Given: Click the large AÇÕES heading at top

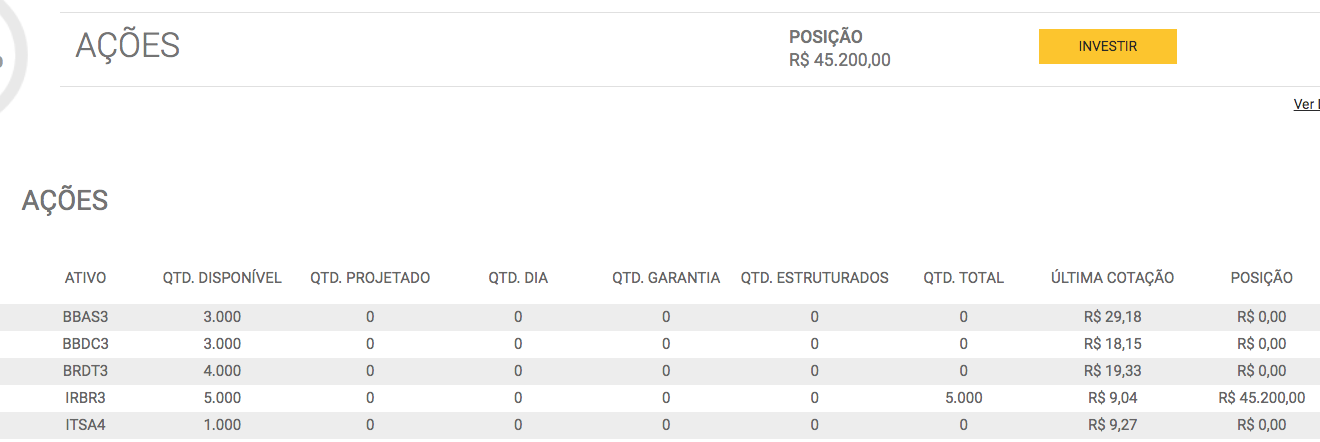Looking at the screenshot, I should click(x=128, y=45).
